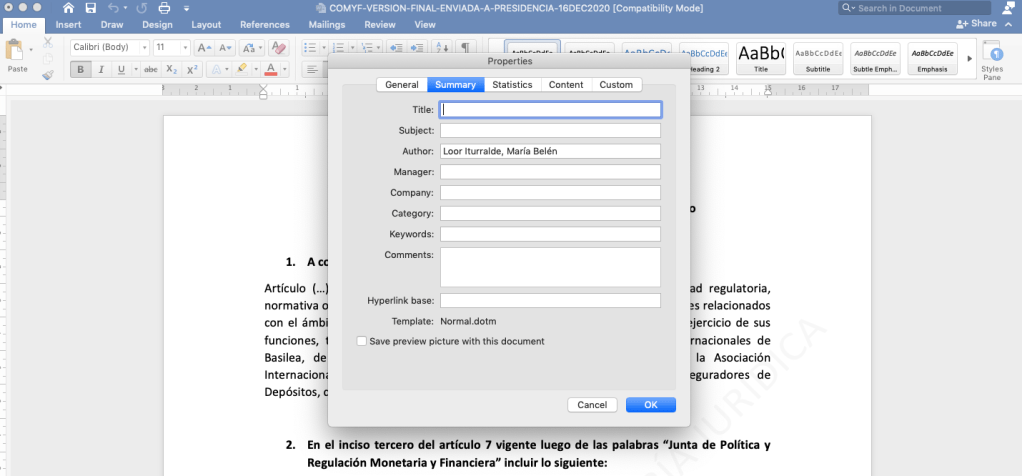Click the Save icon in the title bar

coord(90,8)
